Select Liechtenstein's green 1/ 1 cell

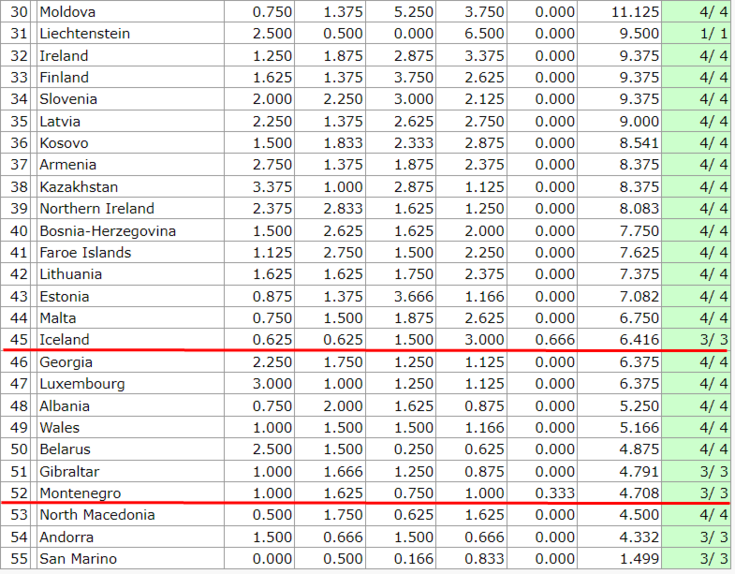click(x=696, y=34)
